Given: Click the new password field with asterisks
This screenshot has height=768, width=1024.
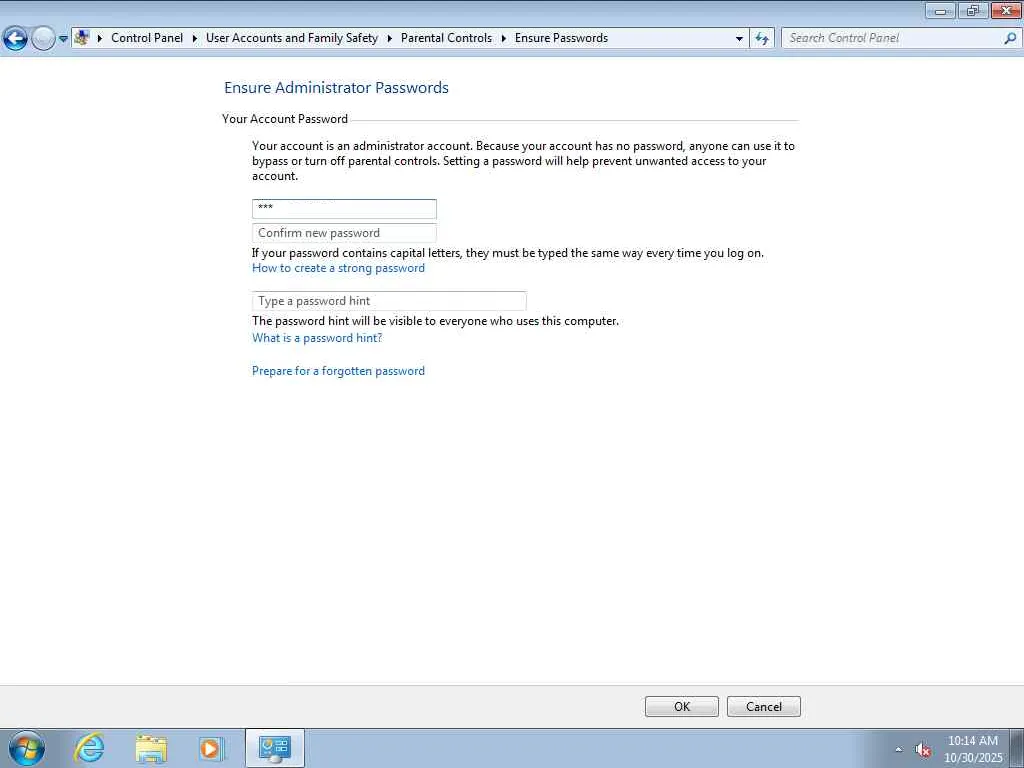Looking at the screenshot, I should (344, 208).
